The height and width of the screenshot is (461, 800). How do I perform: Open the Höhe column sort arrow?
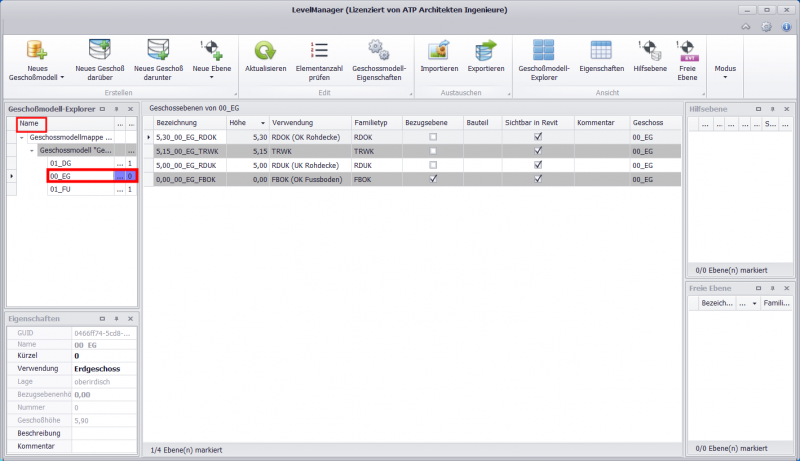tap(263, 123)
